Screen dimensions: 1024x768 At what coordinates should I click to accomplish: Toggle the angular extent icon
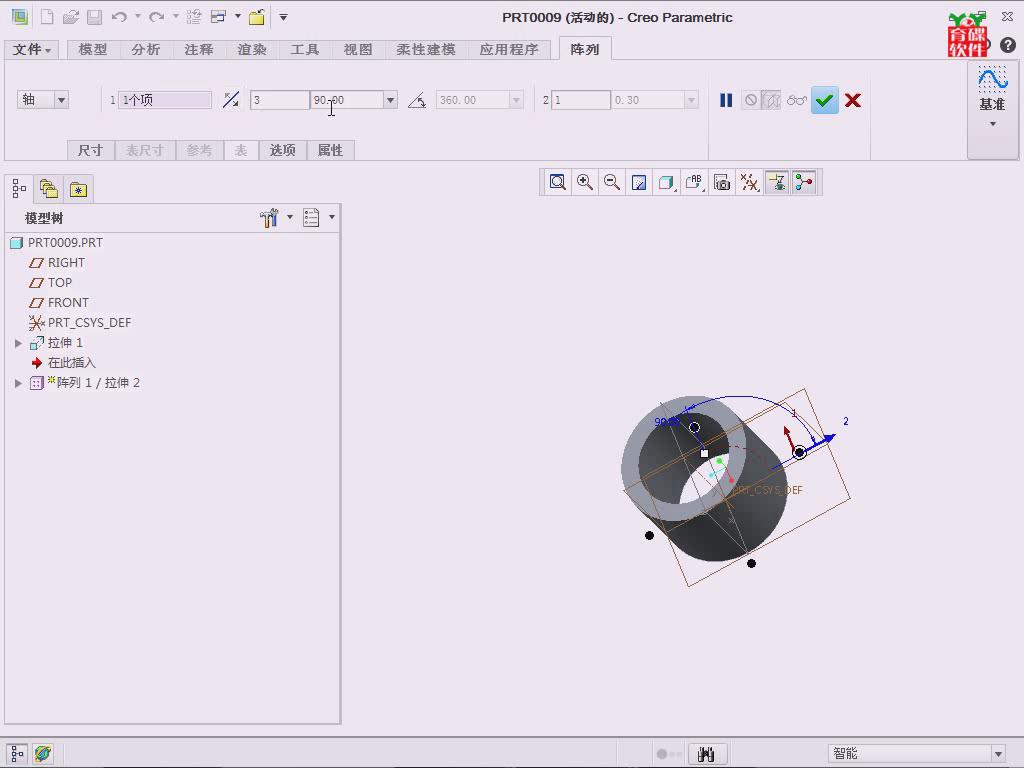(x=417, y=100)
